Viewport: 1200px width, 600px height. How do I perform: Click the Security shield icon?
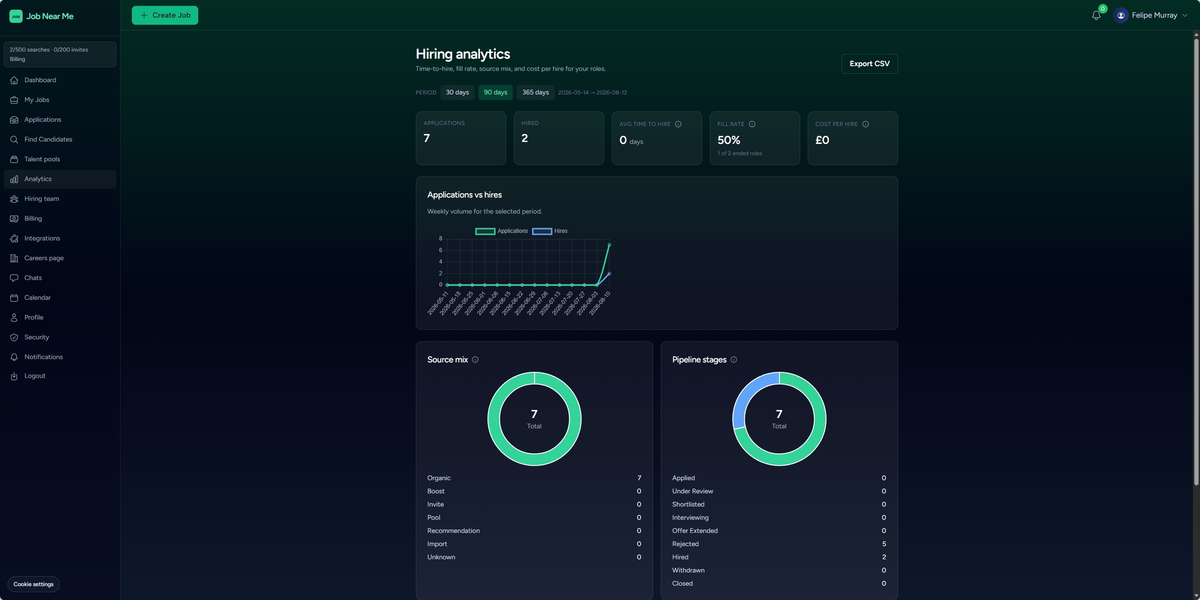pyautogui.click(x=14, y=337)
